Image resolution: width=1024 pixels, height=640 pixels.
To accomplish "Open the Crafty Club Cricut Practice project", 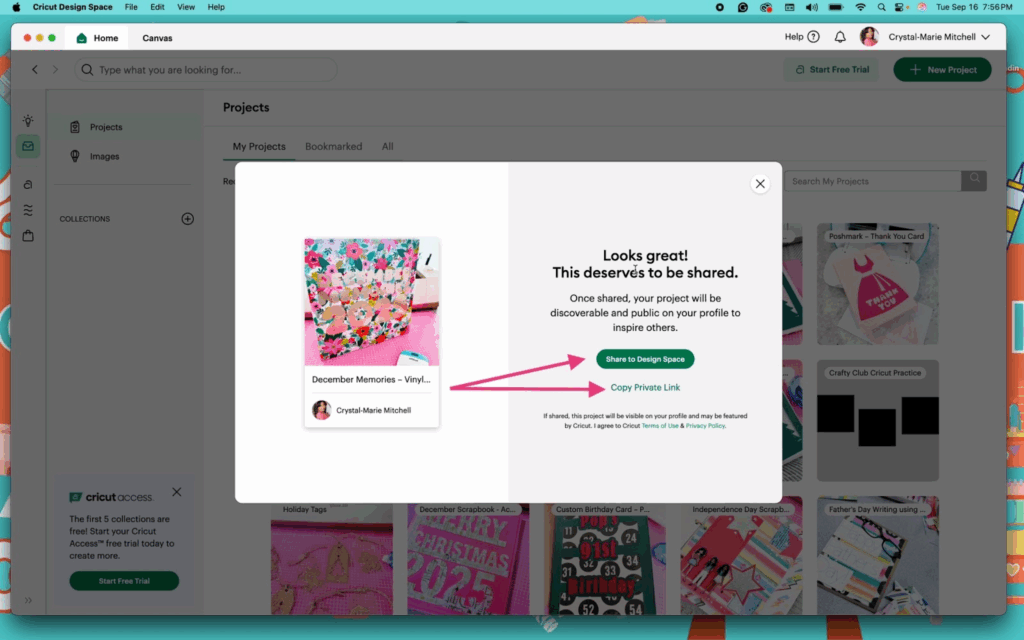I will coord(878,421).
